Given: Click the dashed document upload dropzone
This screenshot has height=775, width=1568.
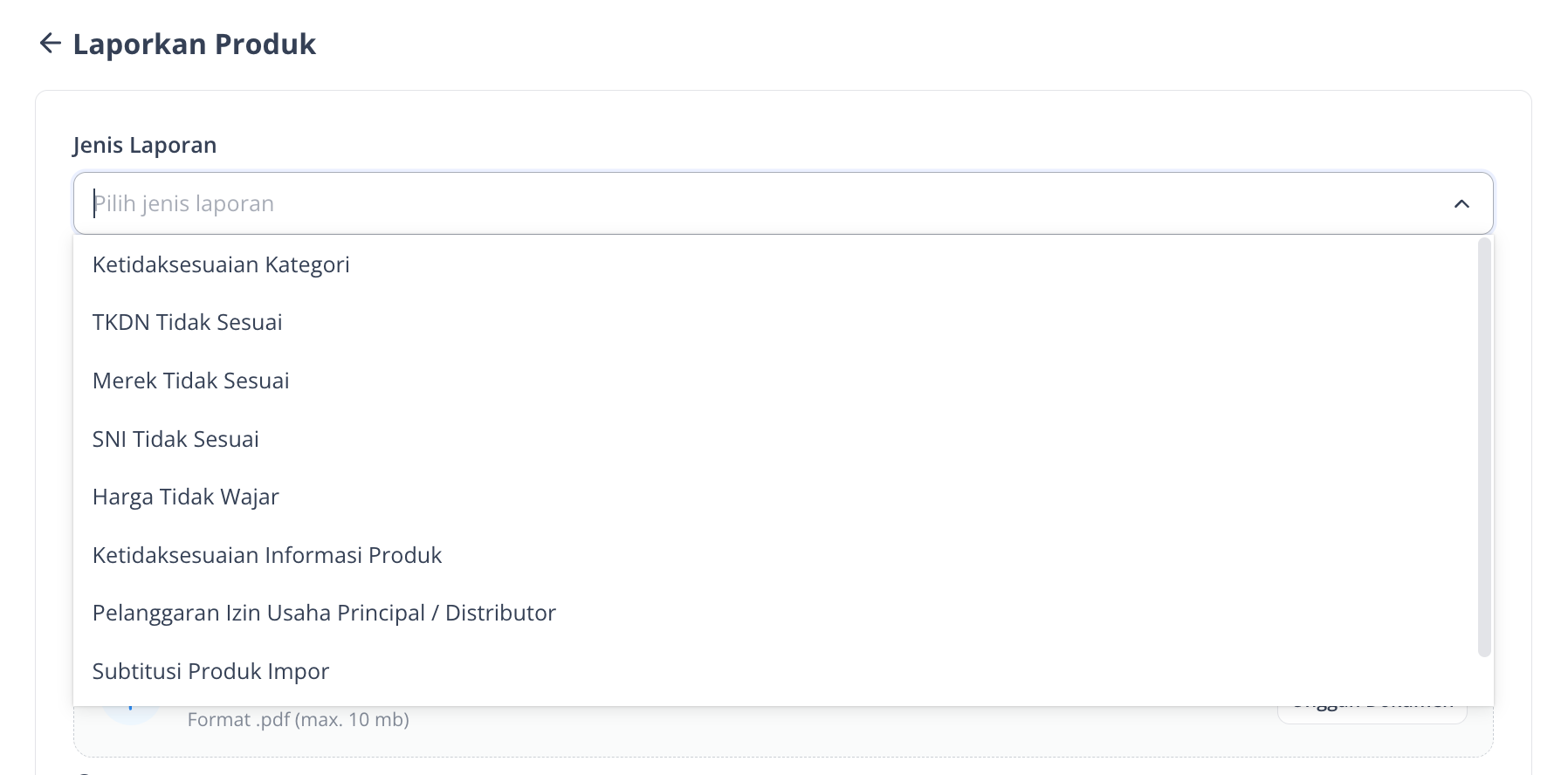Looking at the screenshot, I should [x=783, y=731].
